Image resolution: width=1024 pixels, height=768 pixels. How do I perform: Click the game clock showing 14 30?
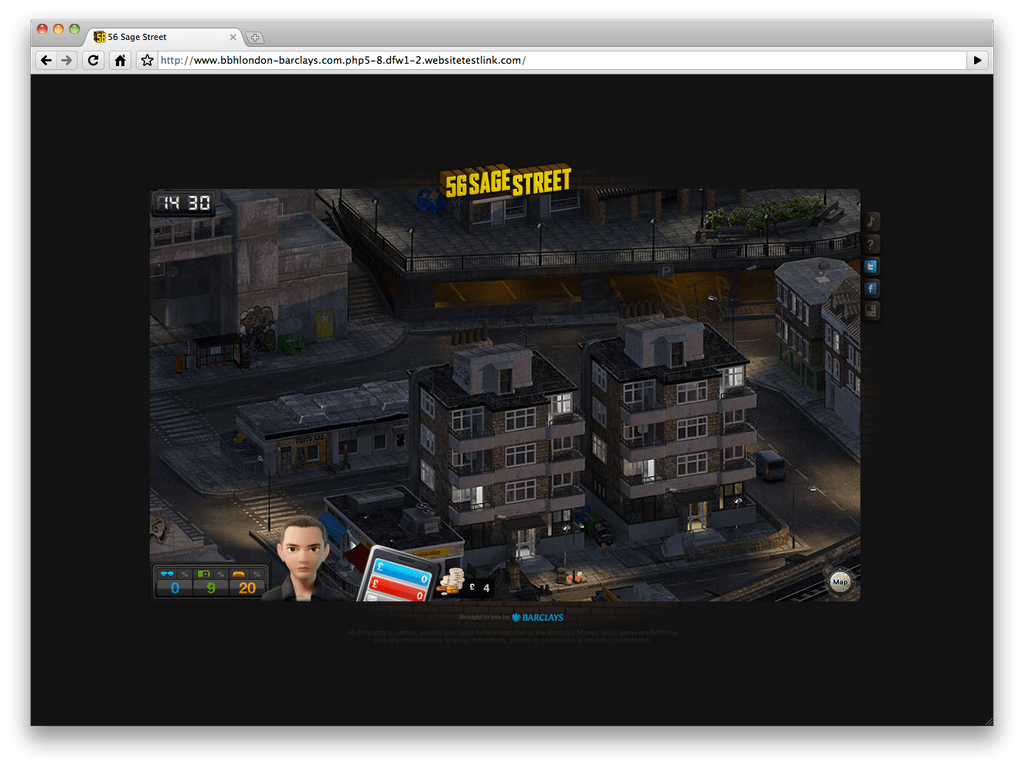186,203
